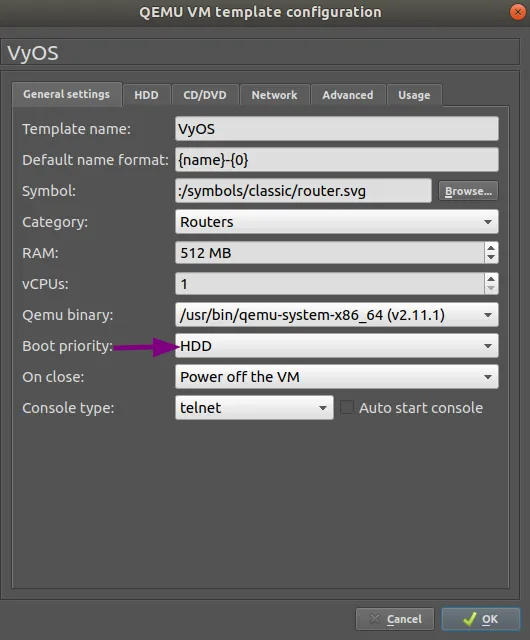Increase the vCPUs count with up arrow
Screen dimensions: 530x640
(491, 278)
